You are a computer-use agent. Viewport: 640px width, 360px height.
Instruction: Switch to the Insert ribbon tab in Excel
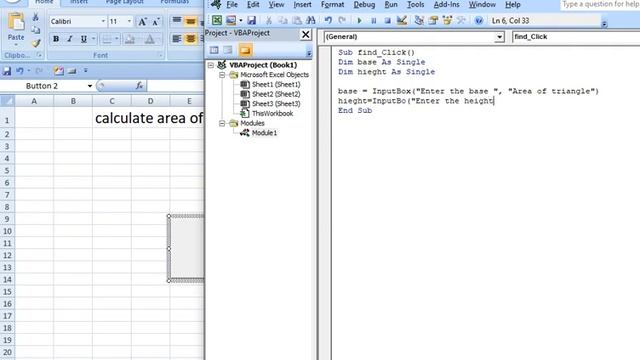[78, 2]
